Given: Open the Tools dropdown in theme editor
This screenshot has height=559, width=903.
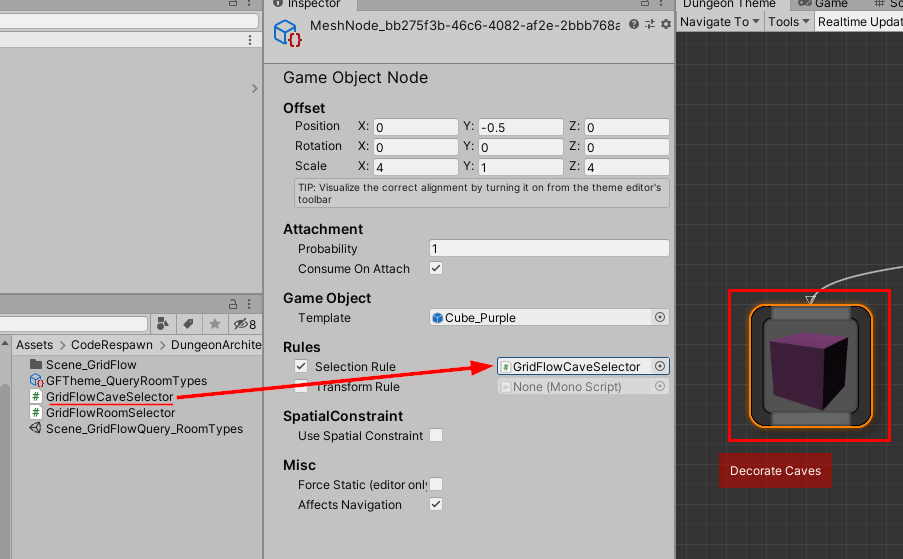Looking at the screenshot, I should (788, 22).
